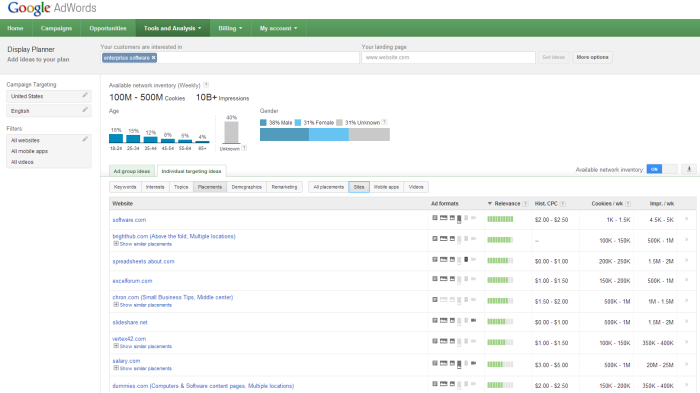The width and height of the screenshot is (700, 393).
Task: Expand similar placements under brighthub.com
Action: click(143, 244)
